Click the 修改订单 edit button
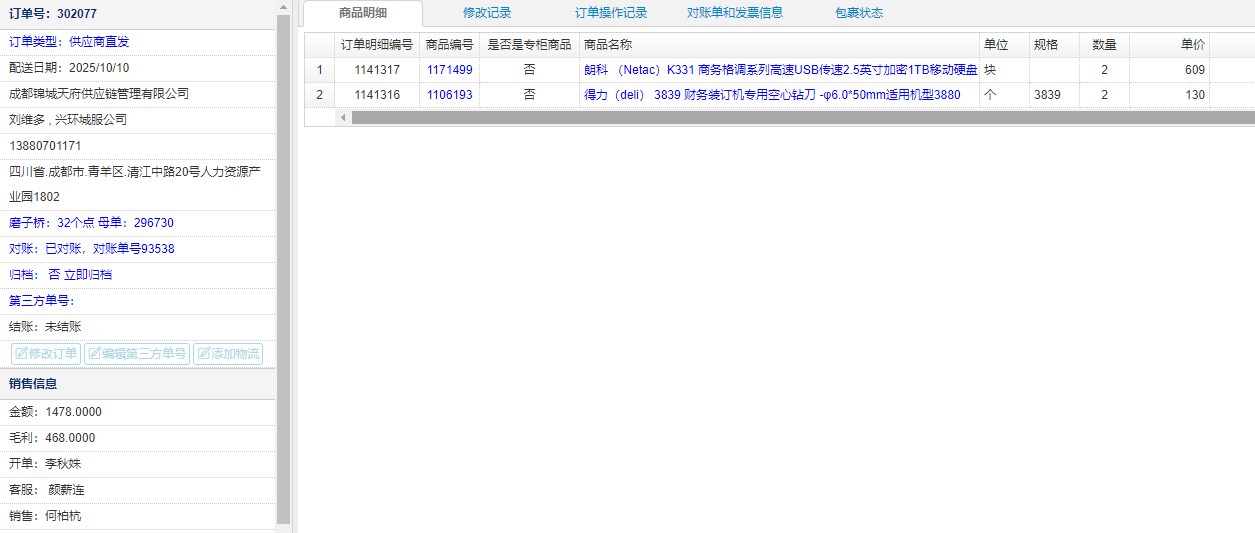 pyautogui.click(x=45, y=353)
